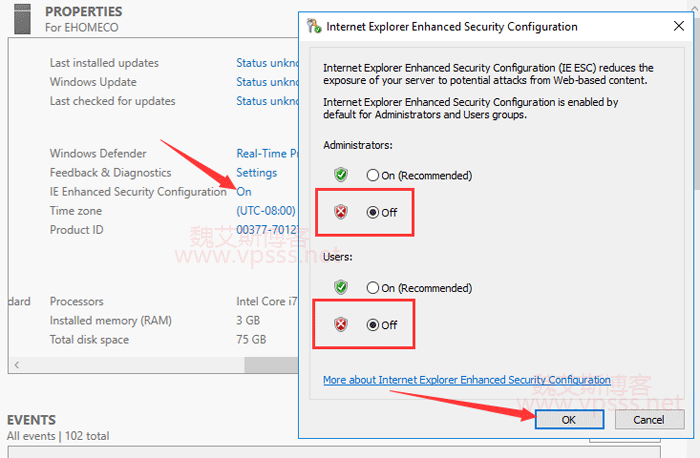This screenshot has height=458, width=700.
Task: Select Off for Administrators
Action: point(373,212)
